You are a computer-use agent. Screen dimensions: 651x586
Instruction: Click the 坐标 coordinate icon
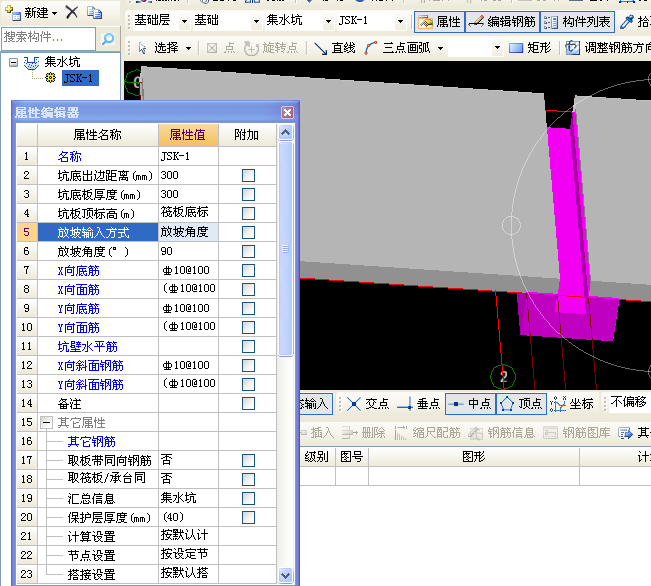pyautogui.click(x=558, y=404)
